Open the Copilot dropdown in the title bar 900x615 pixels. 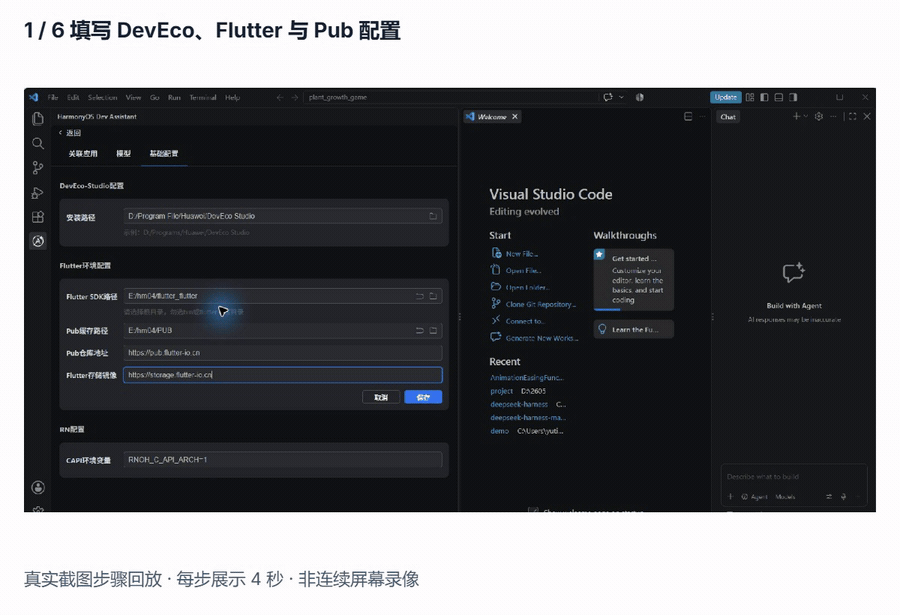pyautogui.click(x=621, y=98)
